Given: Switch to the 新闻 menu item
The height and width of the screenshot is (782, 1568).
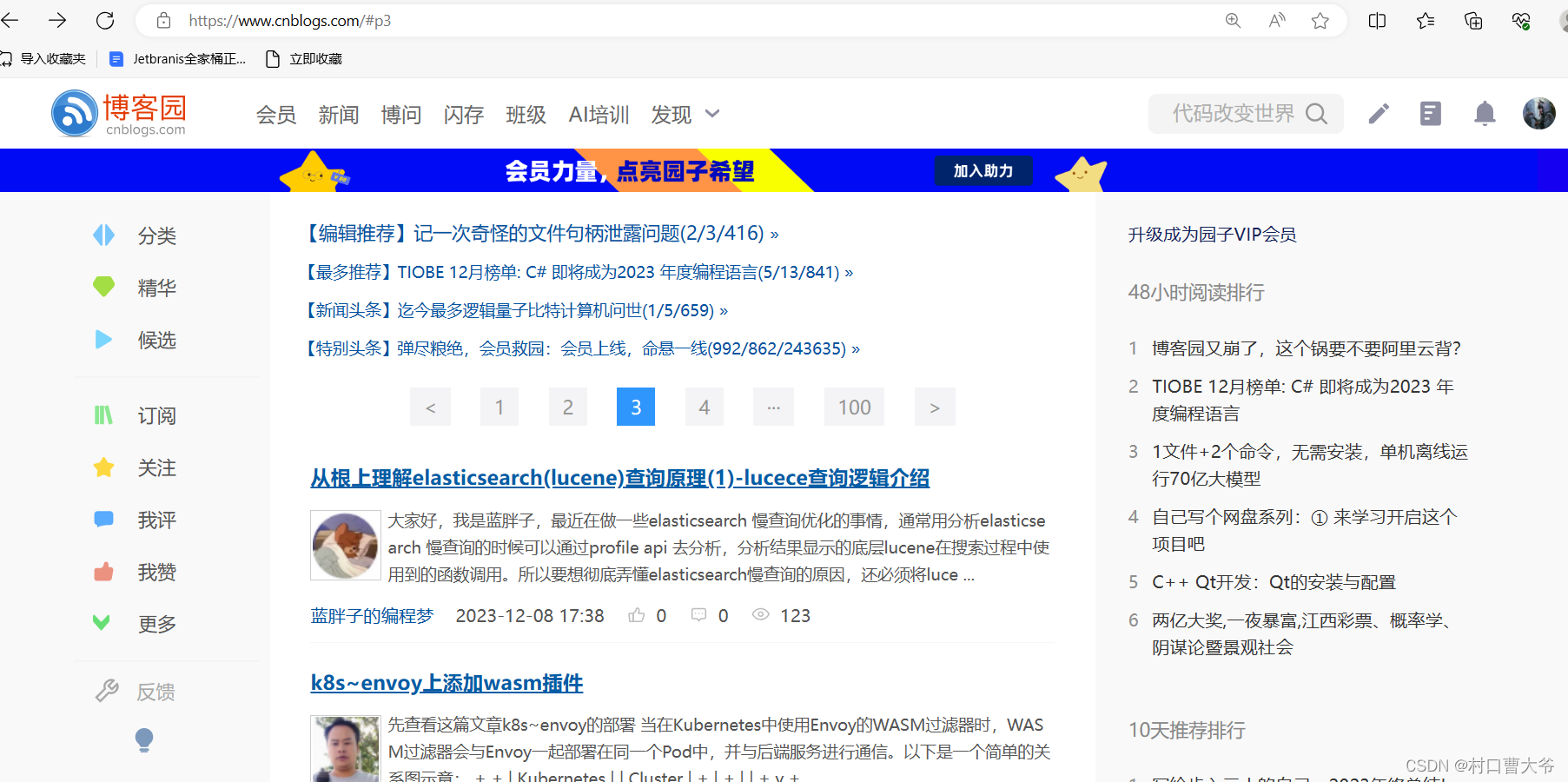Looking at the screenshot, I should coord(339,114).
